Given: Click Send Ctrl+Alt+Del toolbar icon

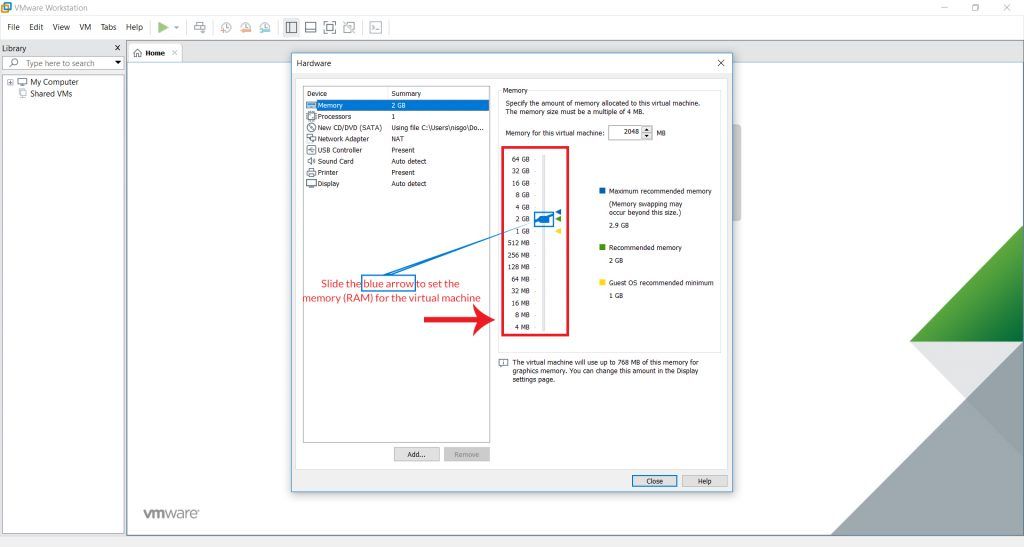Looking at the screenshot, I should pos(200,27).
